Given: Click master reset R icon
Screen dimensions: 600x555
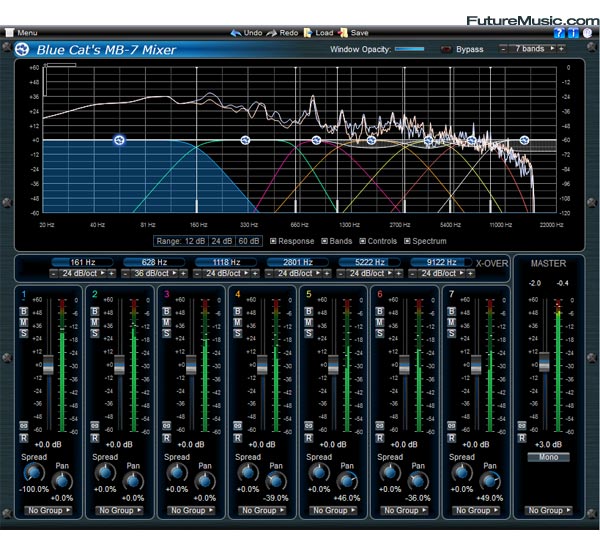Looking at the screenshot, I should pyautogui.click(x=522, y=438).
